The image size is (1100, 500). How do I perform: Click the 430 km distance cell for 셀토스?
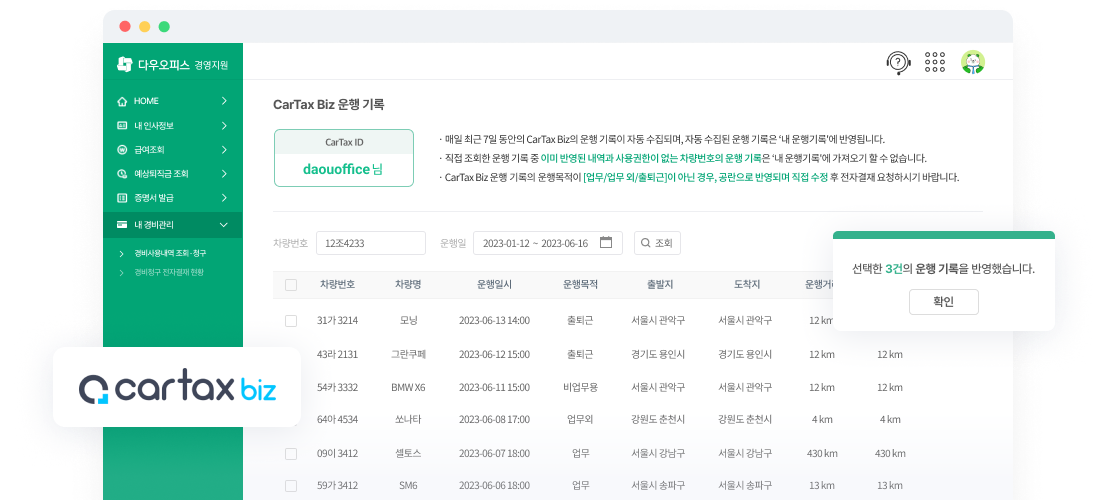[822, 454]
